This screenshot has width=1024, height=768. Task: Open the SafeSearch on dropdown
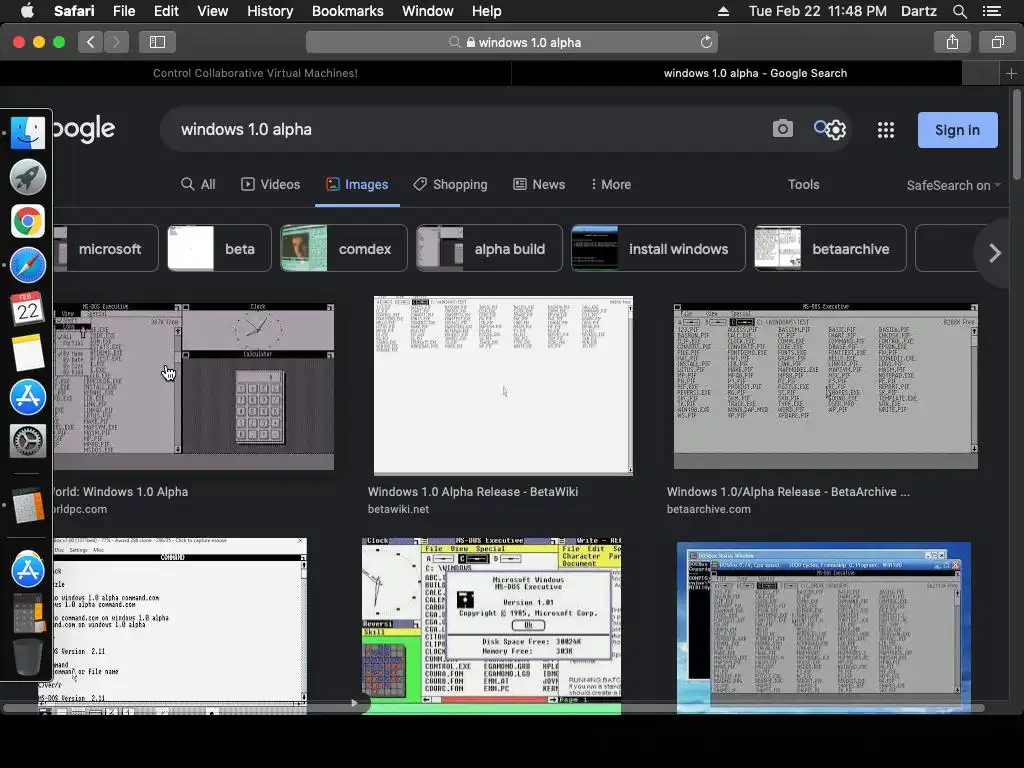[953, 185]
